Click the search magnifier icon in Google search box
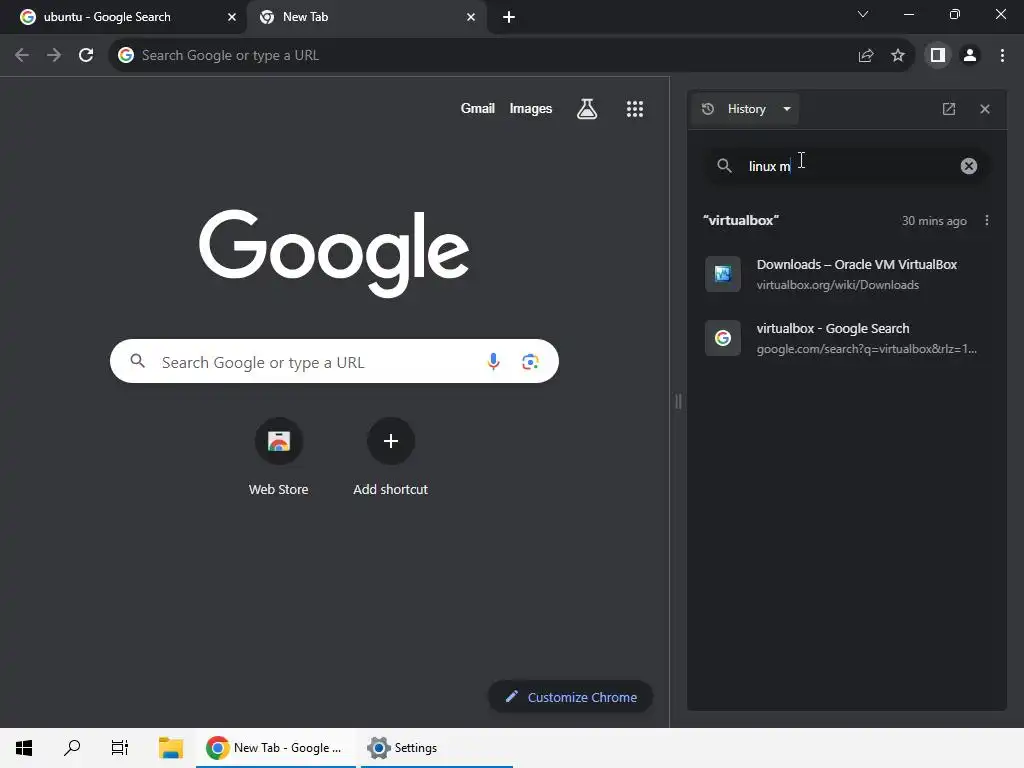1024x768 pixels. (137, 360)
